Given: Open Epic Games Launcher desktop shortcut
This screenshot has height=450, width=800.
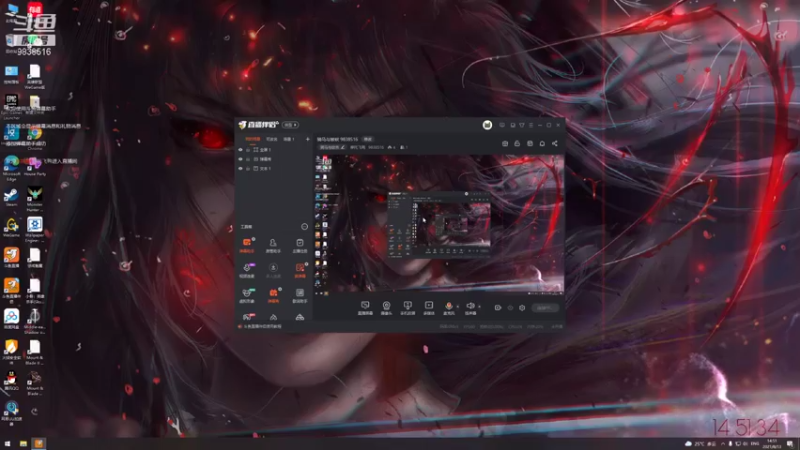Looking at the screenshot, I should click(11, 106).
